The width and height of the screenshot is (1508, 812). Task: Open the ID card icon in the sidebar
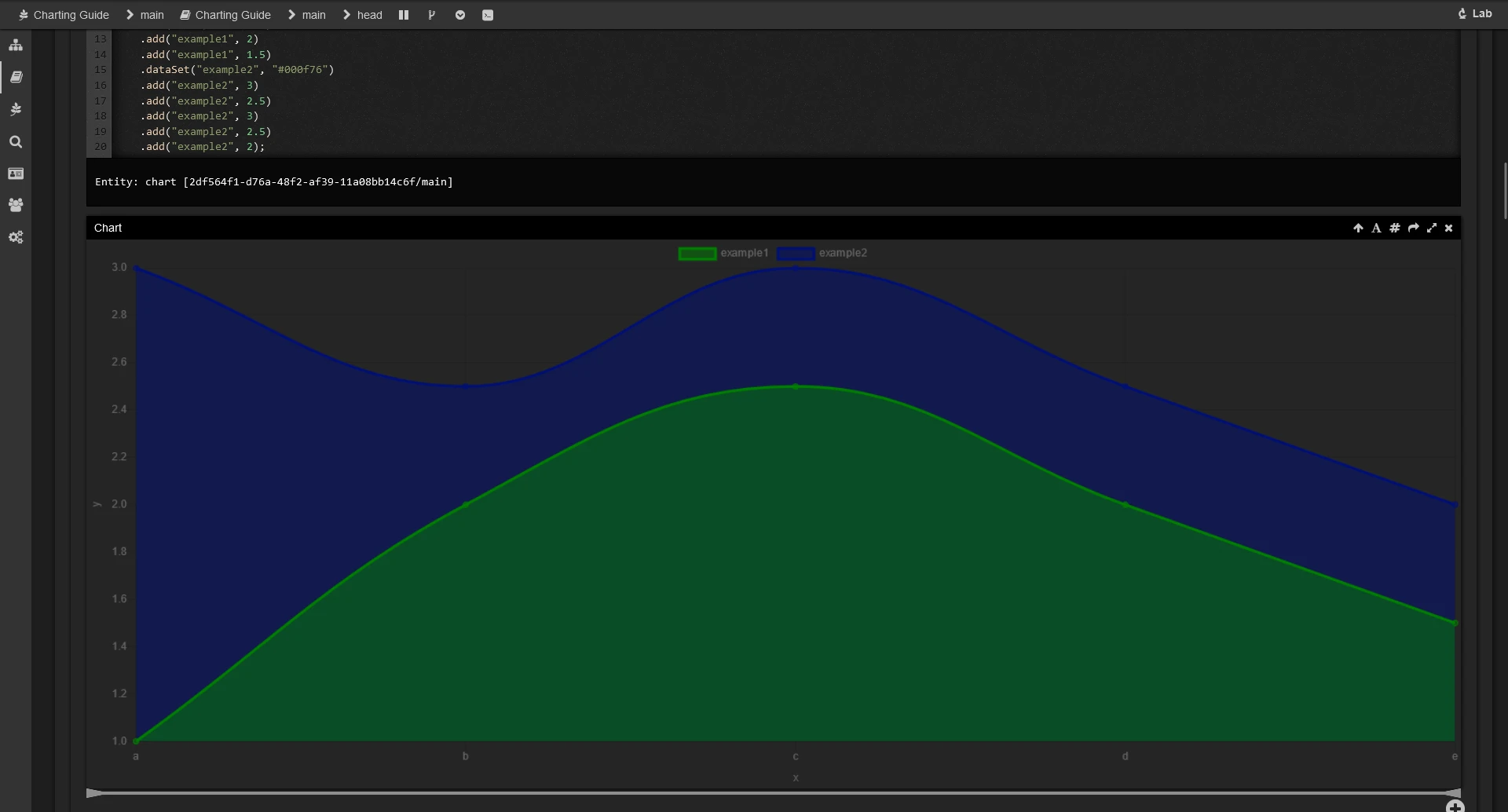pyautogui.click(x=16, y=174)
